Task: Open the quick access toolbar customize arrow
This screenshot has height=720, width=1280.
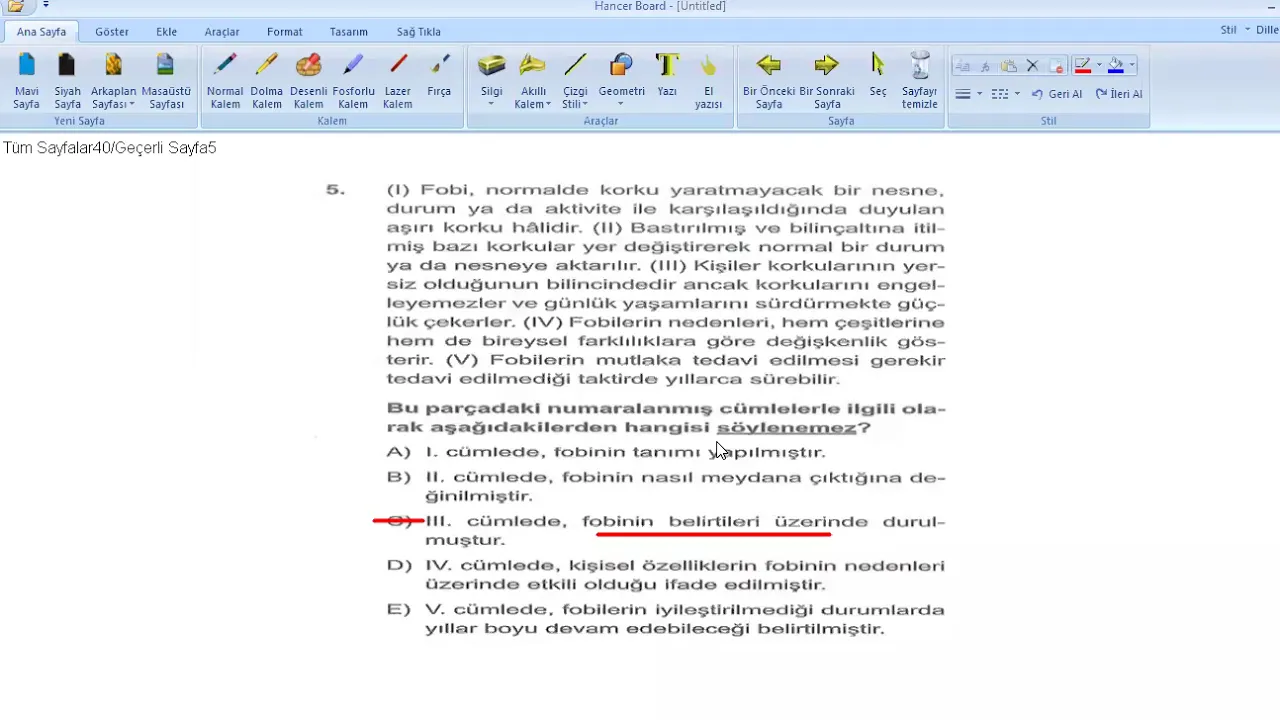Action: [x=45, y=6]
